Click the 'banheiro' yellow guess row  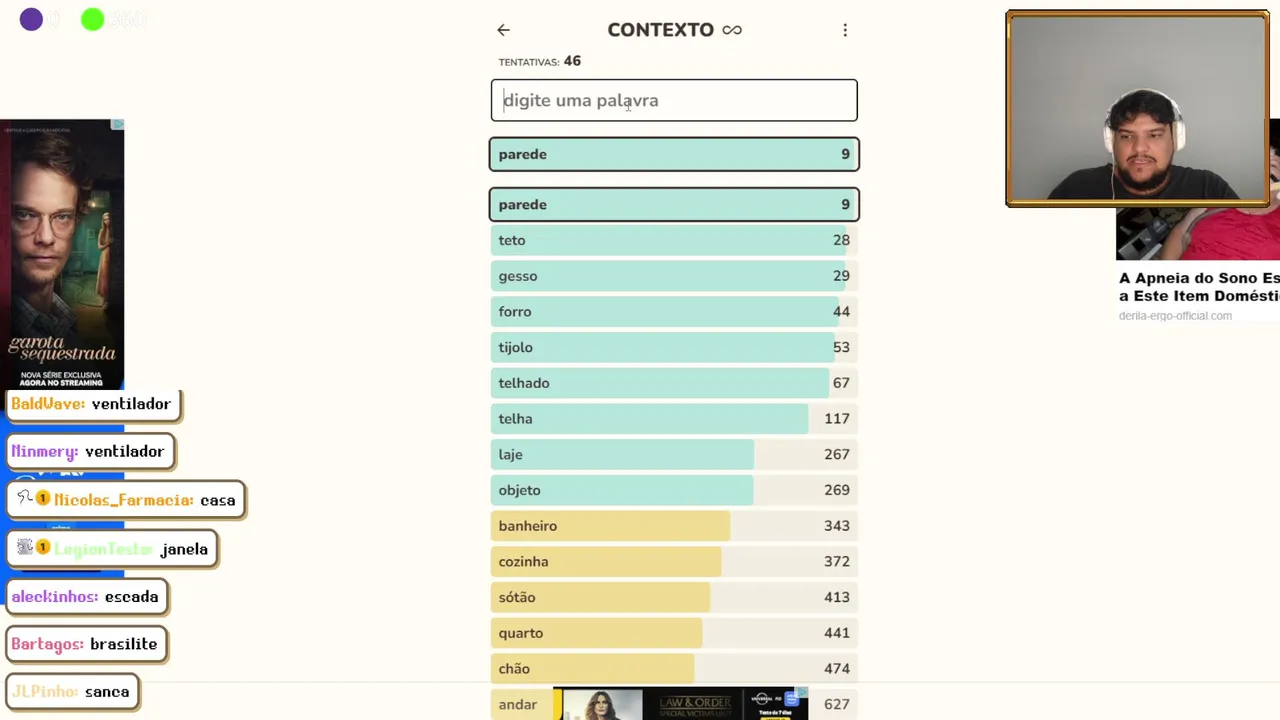(x=674, y=526)
